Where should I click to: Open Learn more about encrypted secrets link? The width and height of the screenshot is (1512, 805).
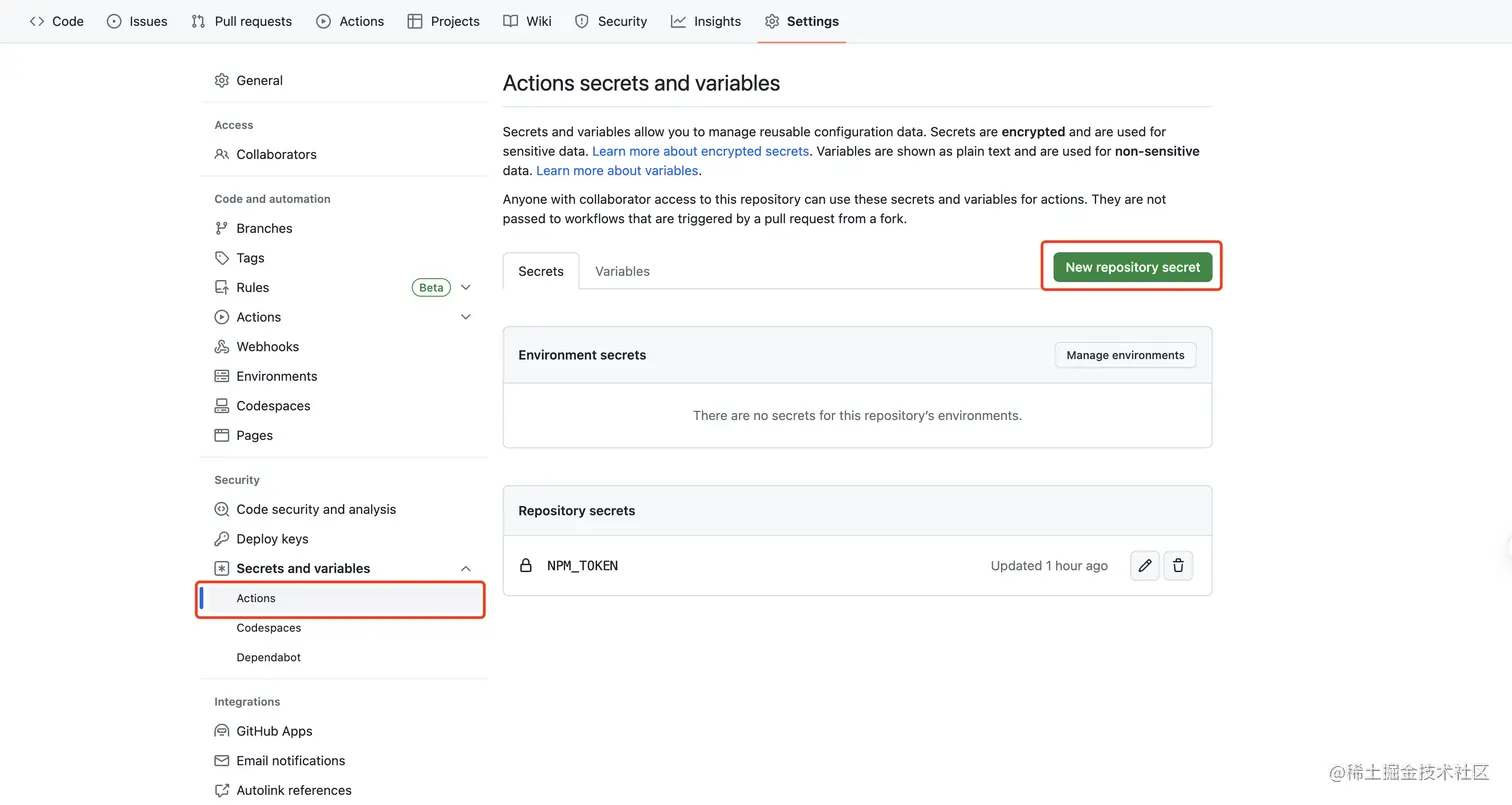tap(700, 151)
